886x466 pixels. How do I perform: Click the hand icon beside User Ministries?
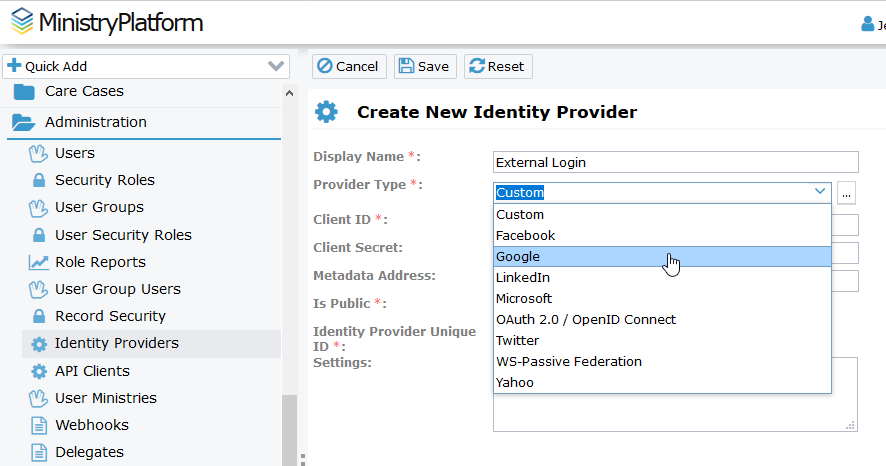tap(38, 398)
